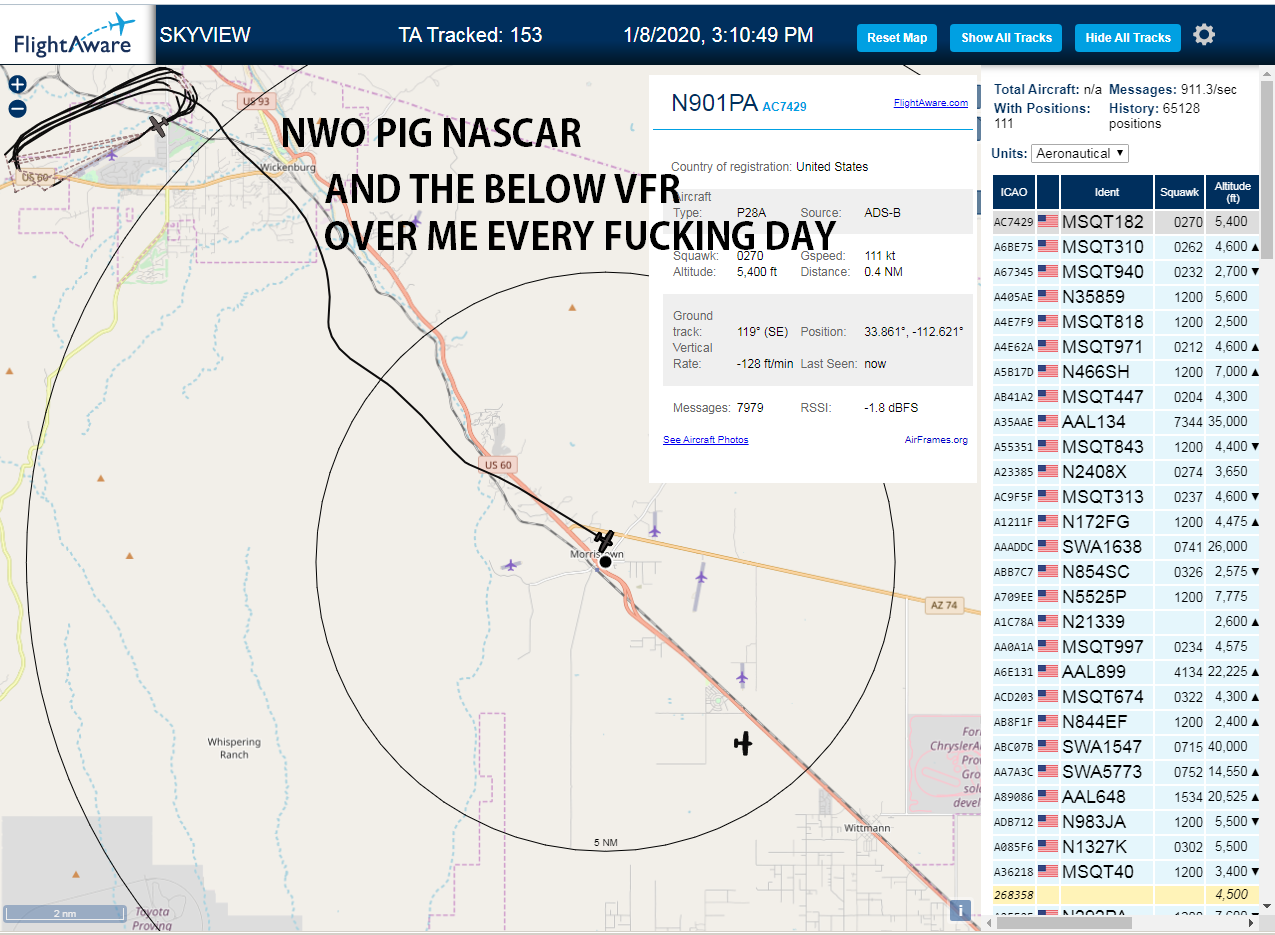Select black aircraft icon west of Wickenburg
This screenshot has width=1275, height=935.
click(x=158, y=125)
